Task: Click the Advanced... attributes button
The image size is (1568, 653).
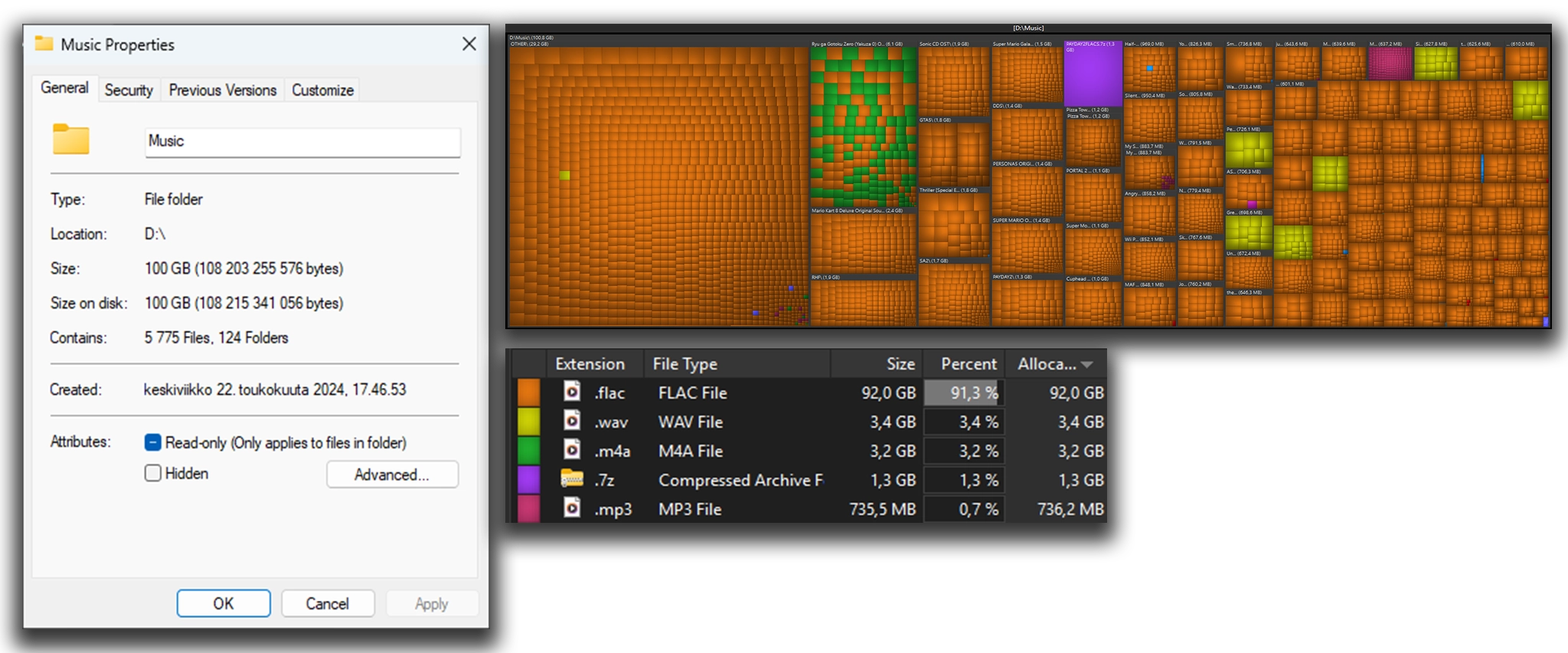Action: pyautogui.click(x=392, y=475)
